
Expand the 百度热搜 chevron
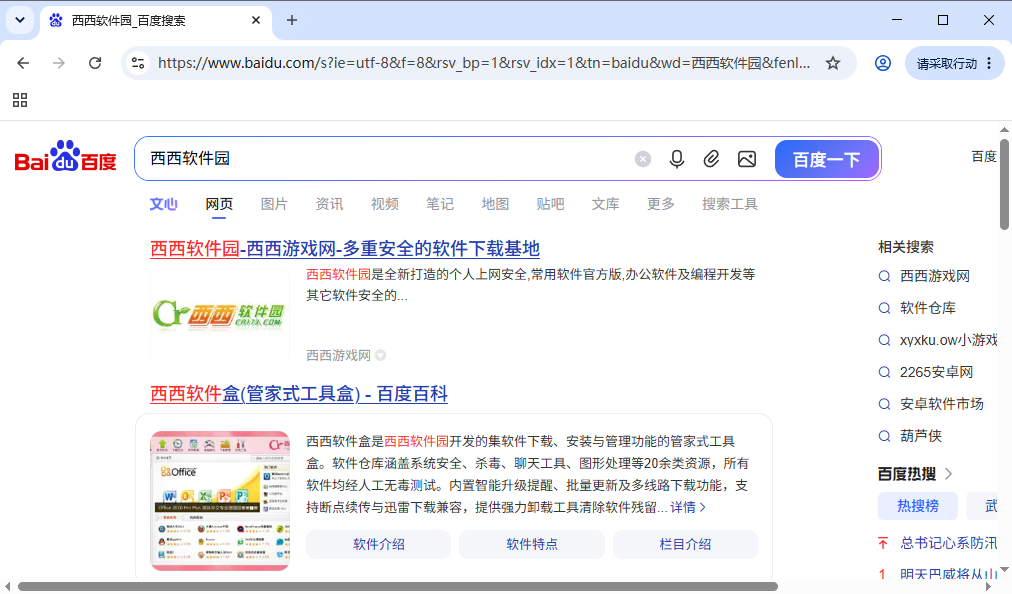point(948,474)
